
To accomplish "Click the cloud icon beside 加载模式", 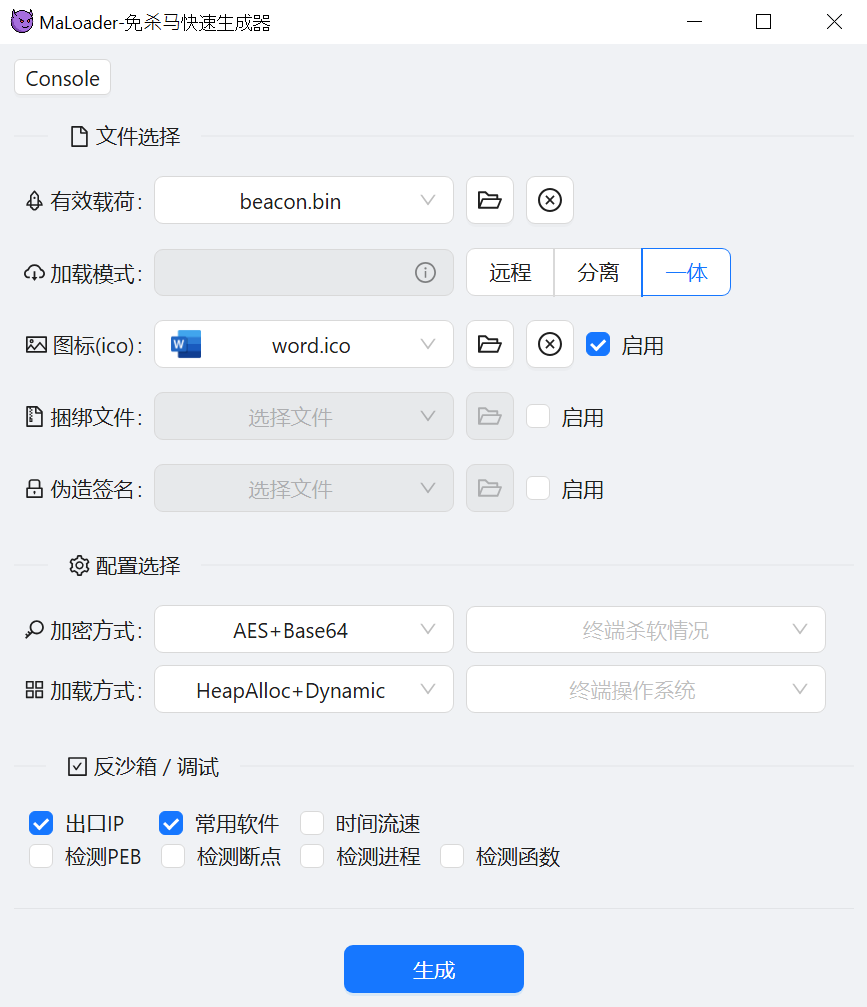I will pyautogui.click(x=34, y=273).
